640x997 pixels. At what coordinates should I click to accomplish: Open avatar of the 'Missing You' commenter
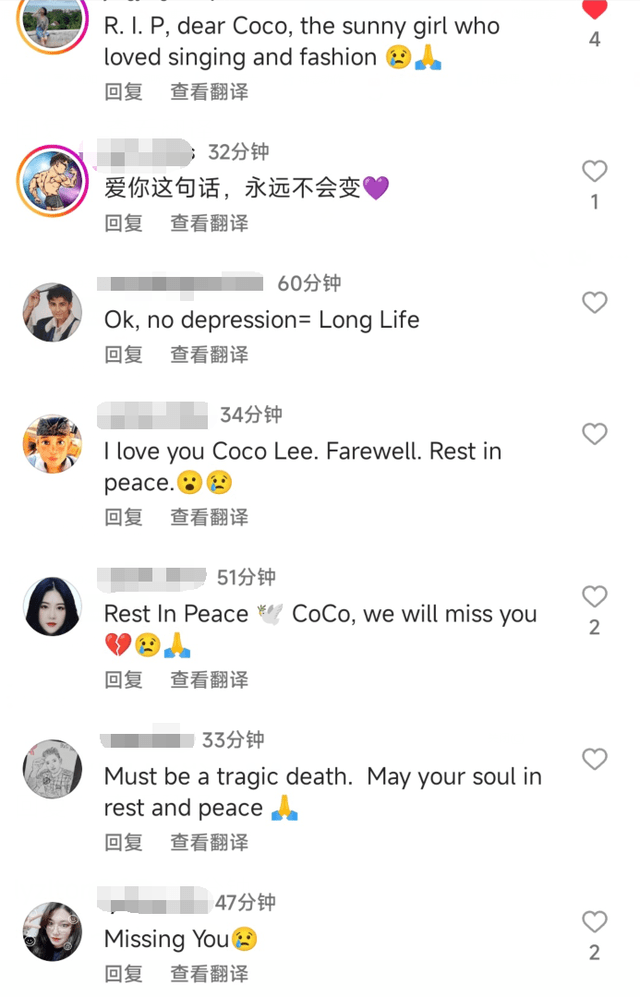(x=53, y=932)
